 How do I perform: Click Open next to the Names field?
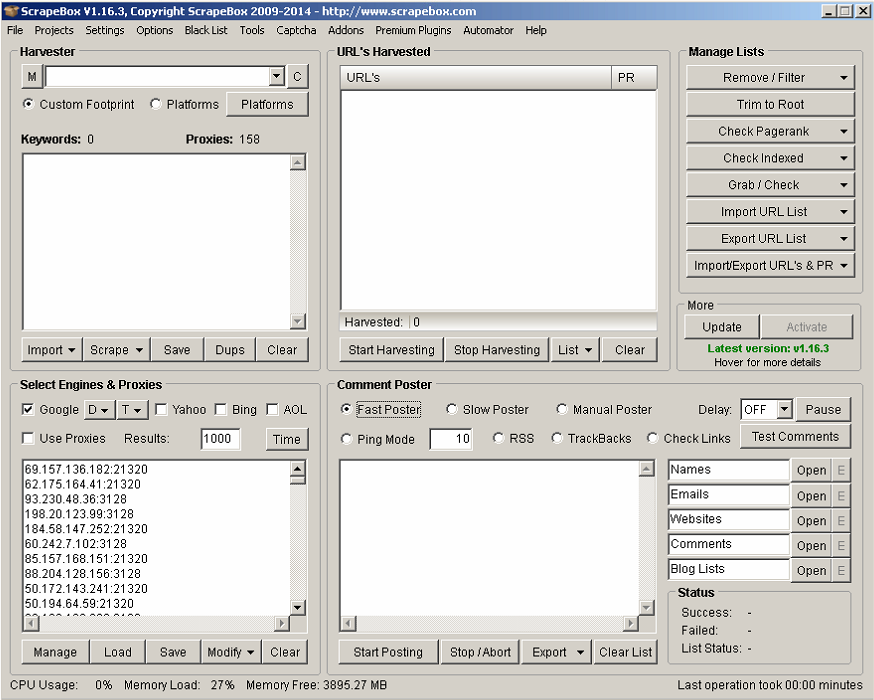coord(811,470)
